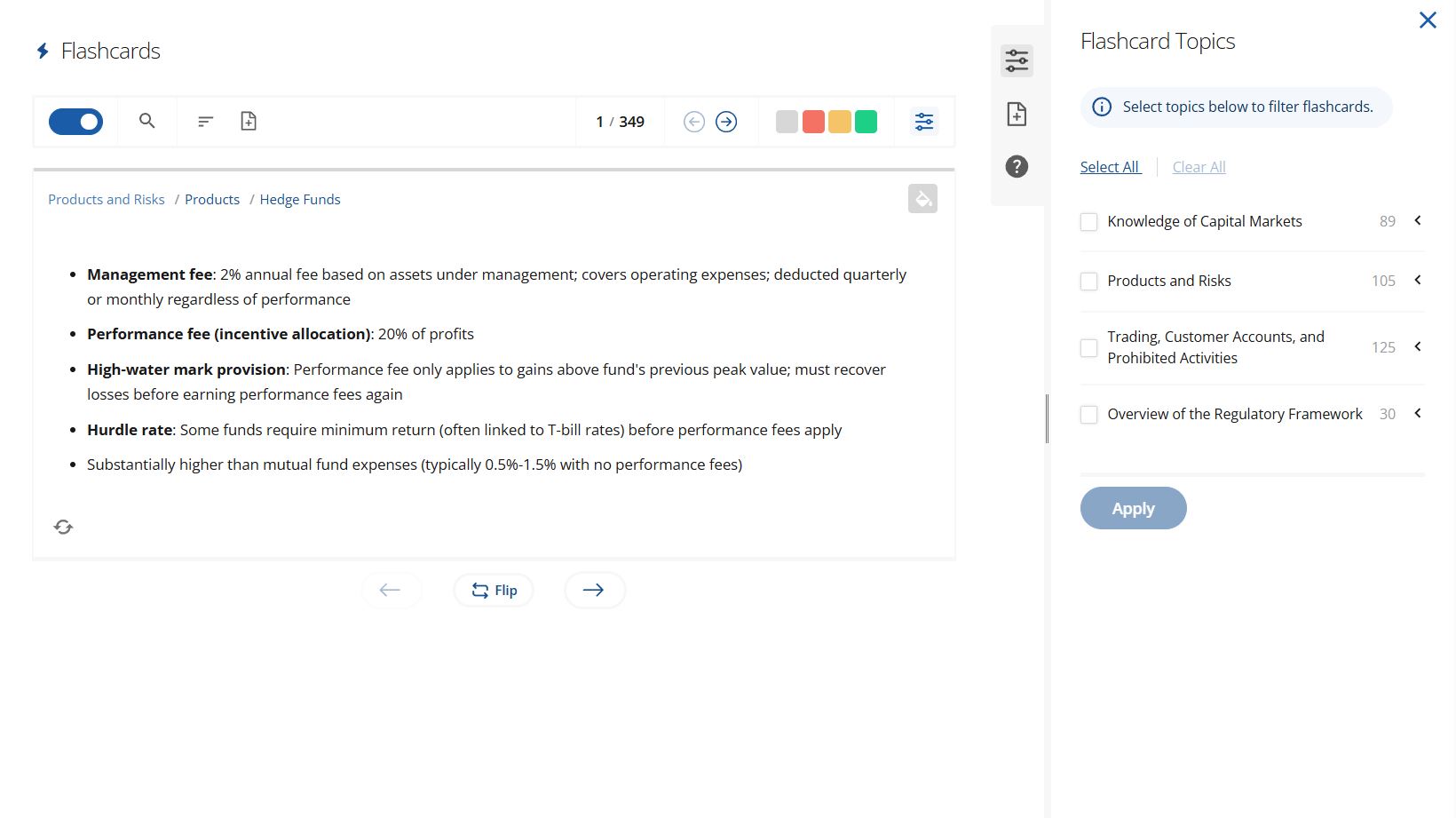Open the create new flashcard panel icon
Screen dimensions: 1456x818
coord(1017,114)
